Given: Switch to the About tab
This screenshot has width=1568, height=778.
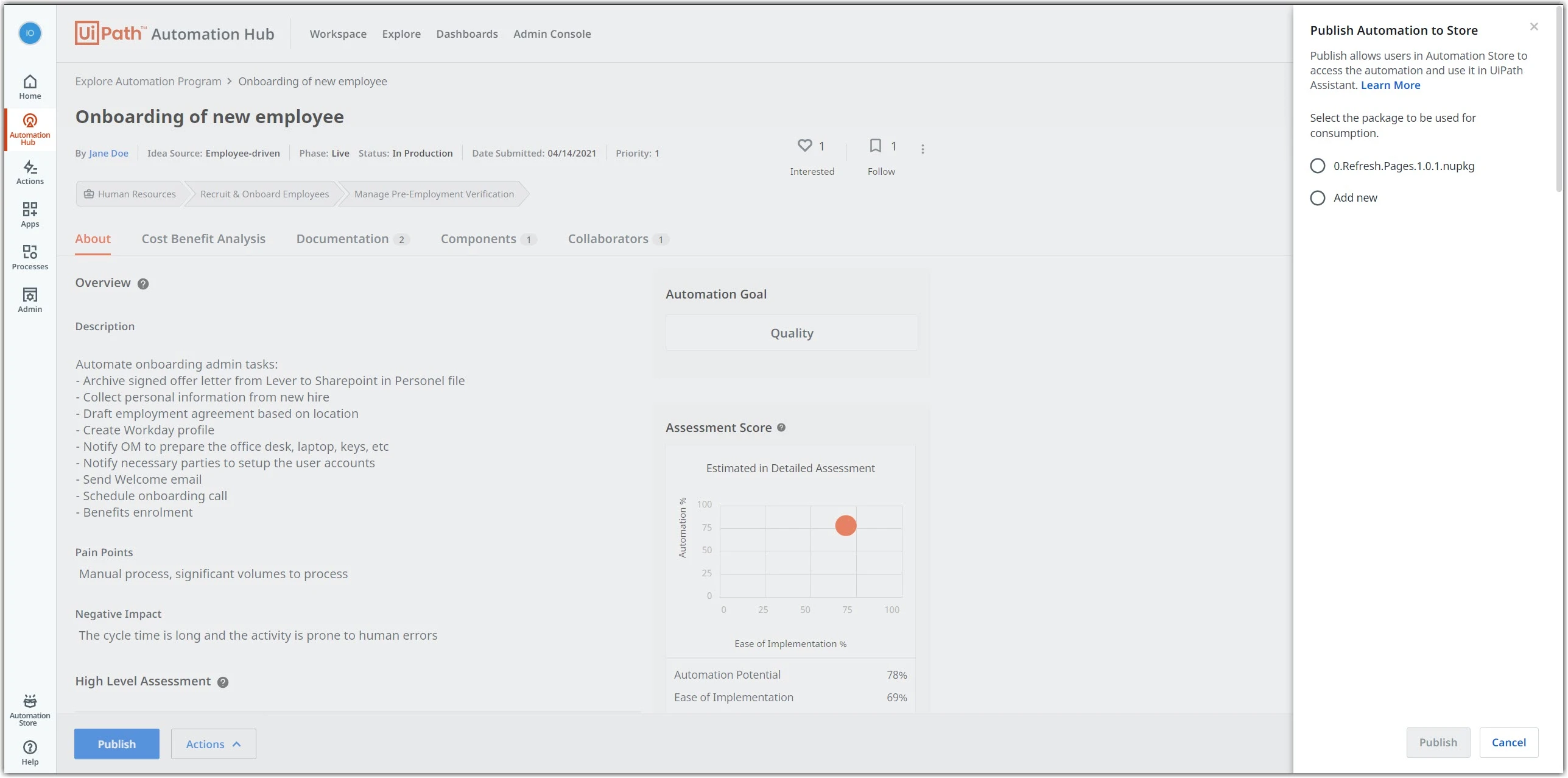Looking at the screenshot, I should click(93, 239).
